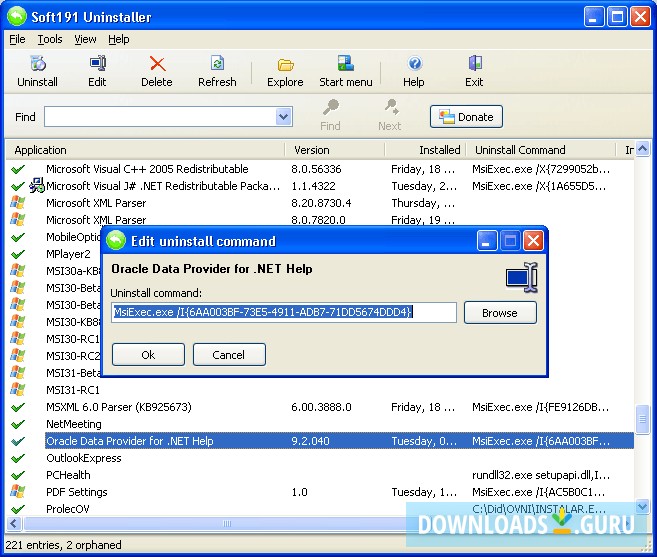Click the Find pin icon
Image resolution: width=657 pixels, height=557 pixels.
(331, 107)
